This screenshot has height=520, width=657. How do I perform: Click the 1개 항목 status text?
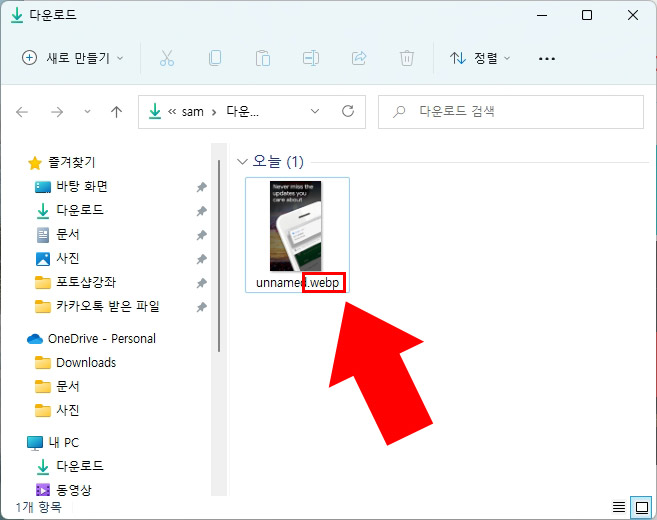(39, 507)
